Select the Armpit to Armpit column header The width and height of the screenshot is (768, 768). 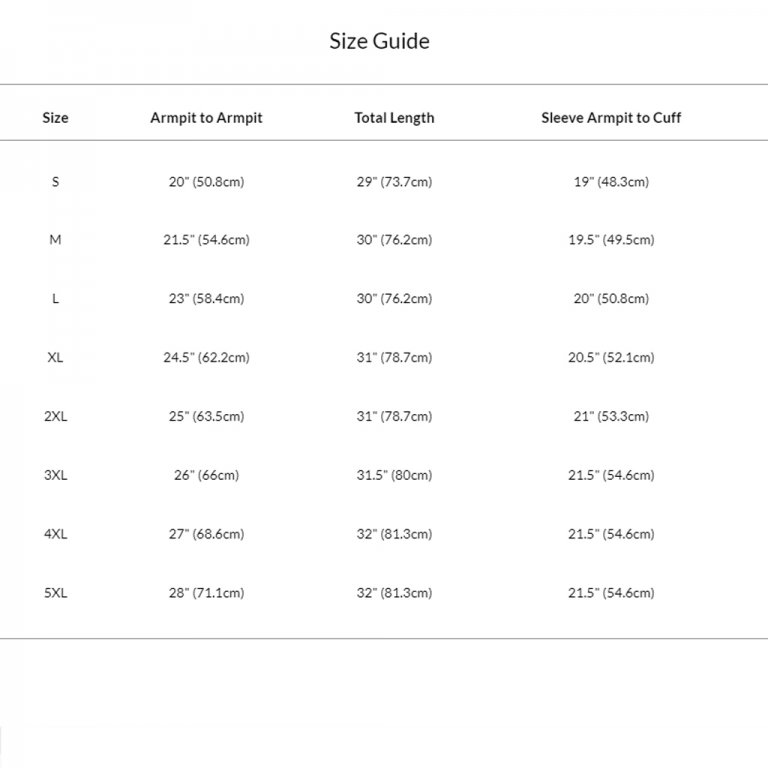[x=206, y=118]
